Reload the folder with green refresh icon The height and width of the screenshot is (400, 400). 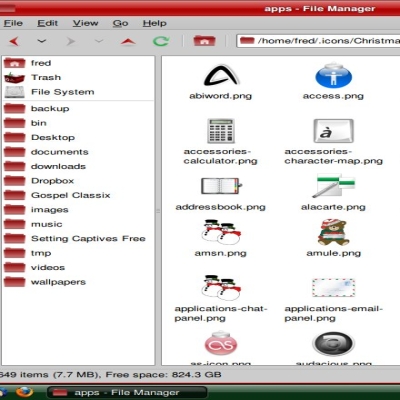point(161,41)
